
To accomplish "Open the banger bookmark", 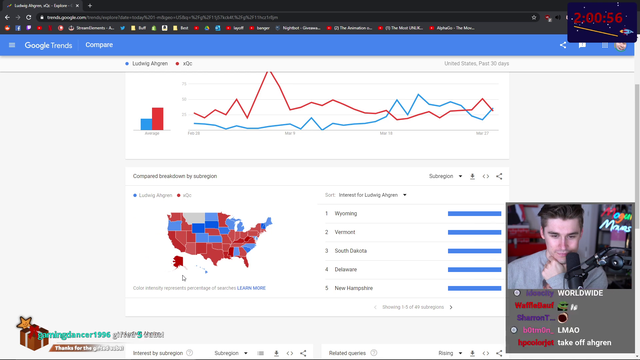I will click(x=260, y=28).
